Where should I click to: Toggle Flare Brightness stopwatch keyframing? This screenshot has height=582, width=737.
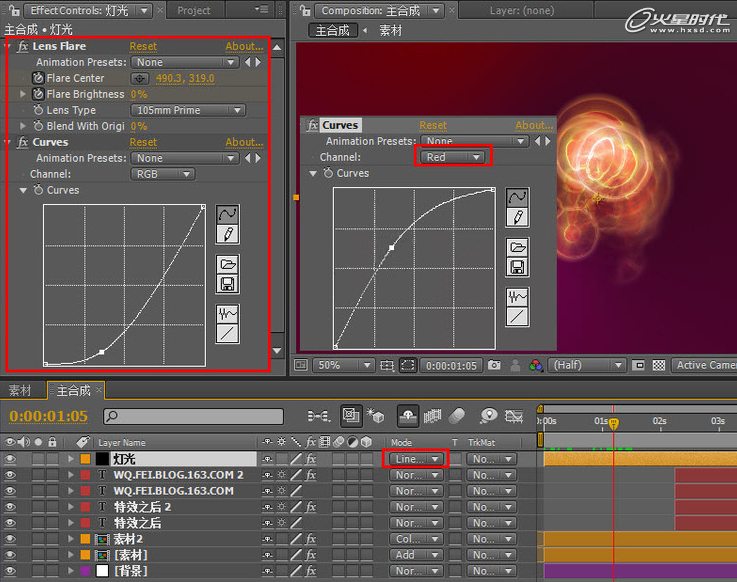pos(38,94)
